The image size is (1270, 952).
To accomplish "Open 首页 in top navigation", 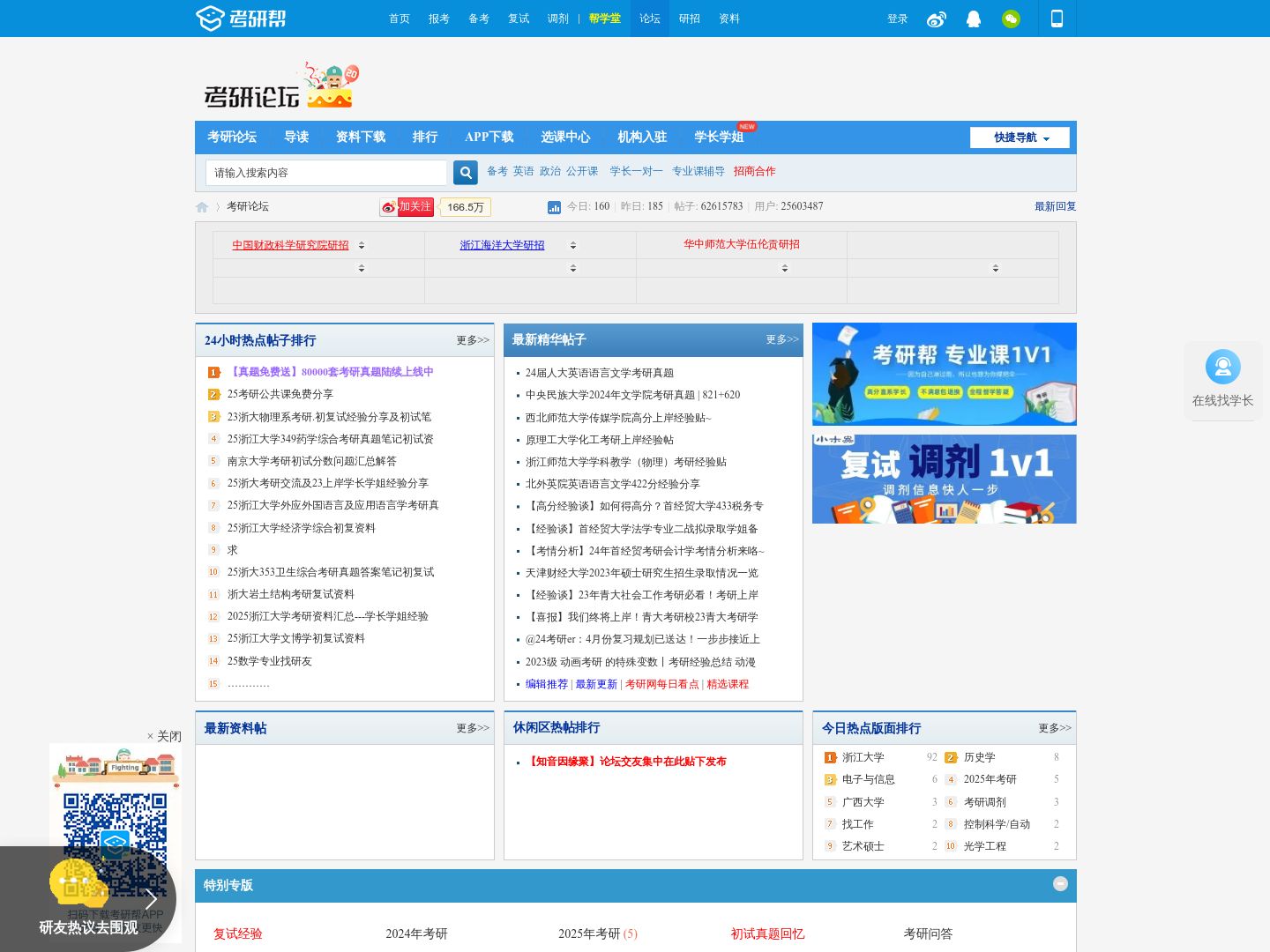I will (x=400, y=19).
